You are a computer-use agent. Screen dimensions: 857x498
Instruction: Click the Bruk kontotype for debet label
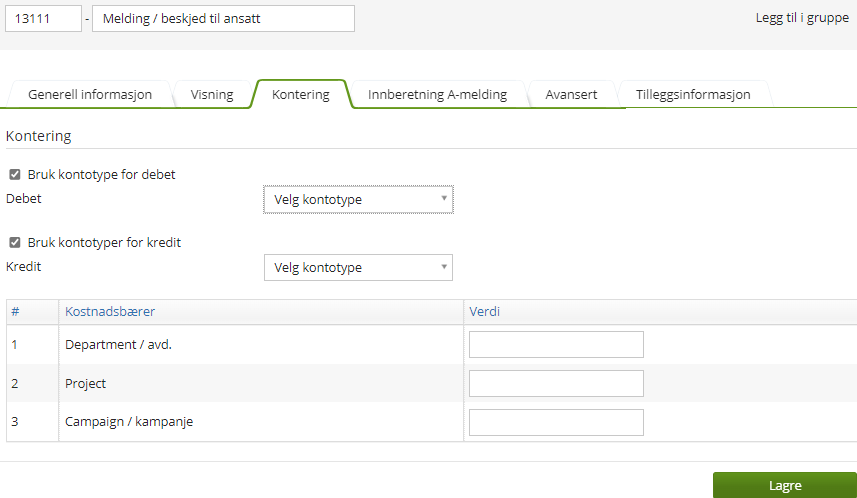pos(102,174)
